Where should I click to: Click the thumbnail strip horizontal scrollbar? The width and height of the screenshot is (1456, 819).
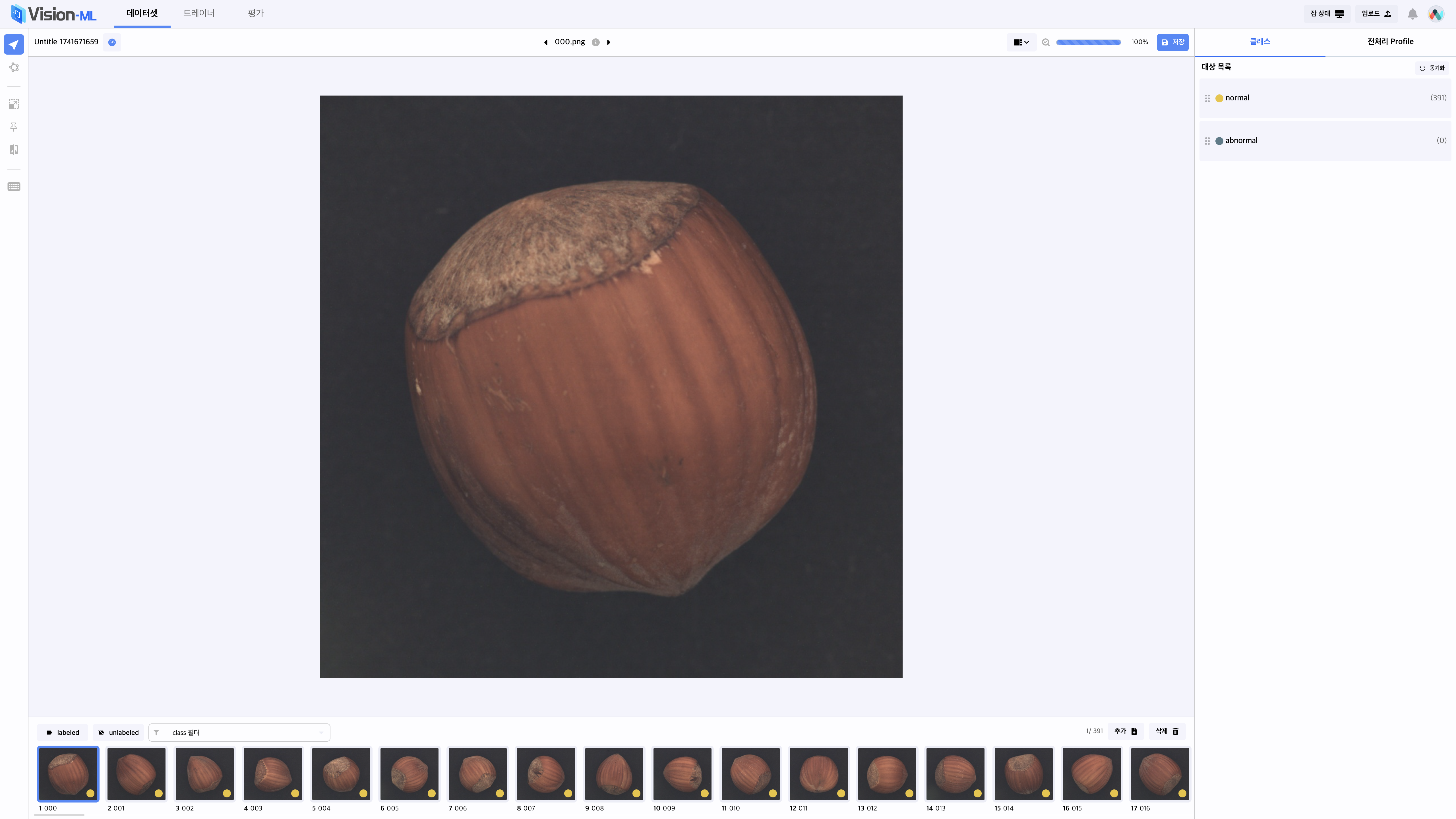(x=59, y=815)
